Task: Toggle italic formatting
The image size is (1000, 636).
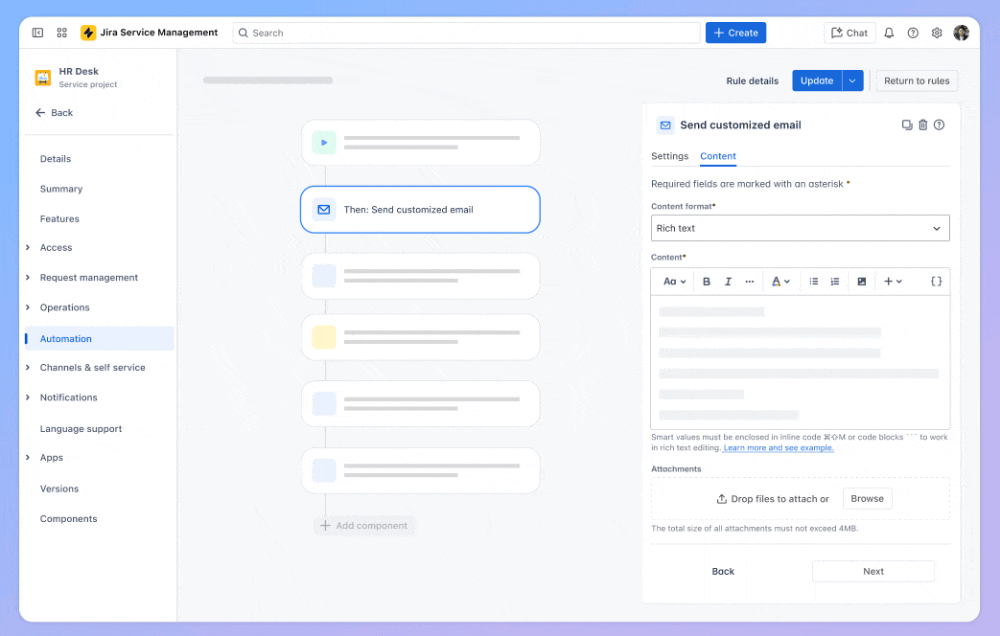Action: point(728,281)
